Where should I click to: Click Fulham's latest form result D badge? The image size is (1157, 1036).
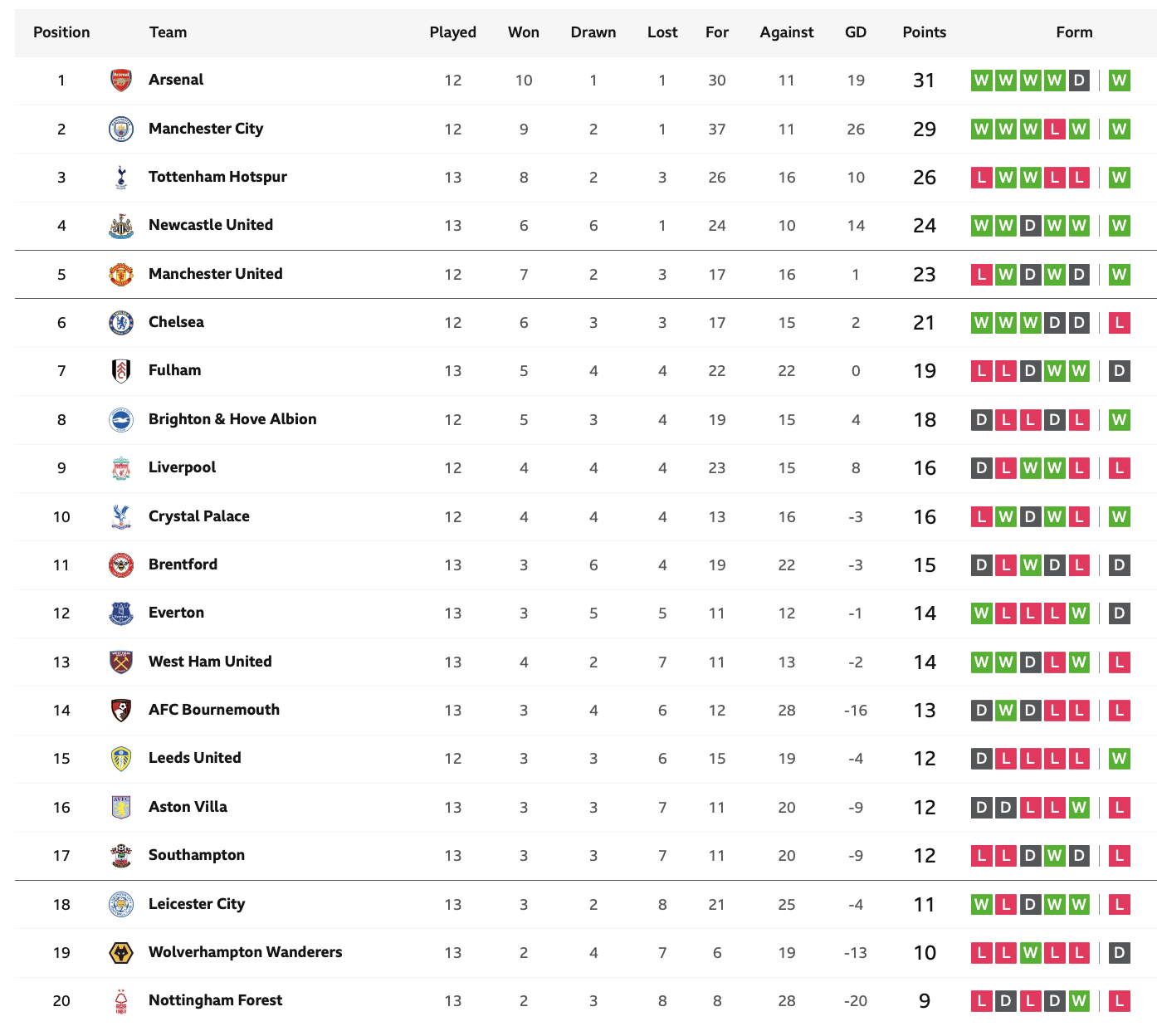click(x=1119, y=371)
